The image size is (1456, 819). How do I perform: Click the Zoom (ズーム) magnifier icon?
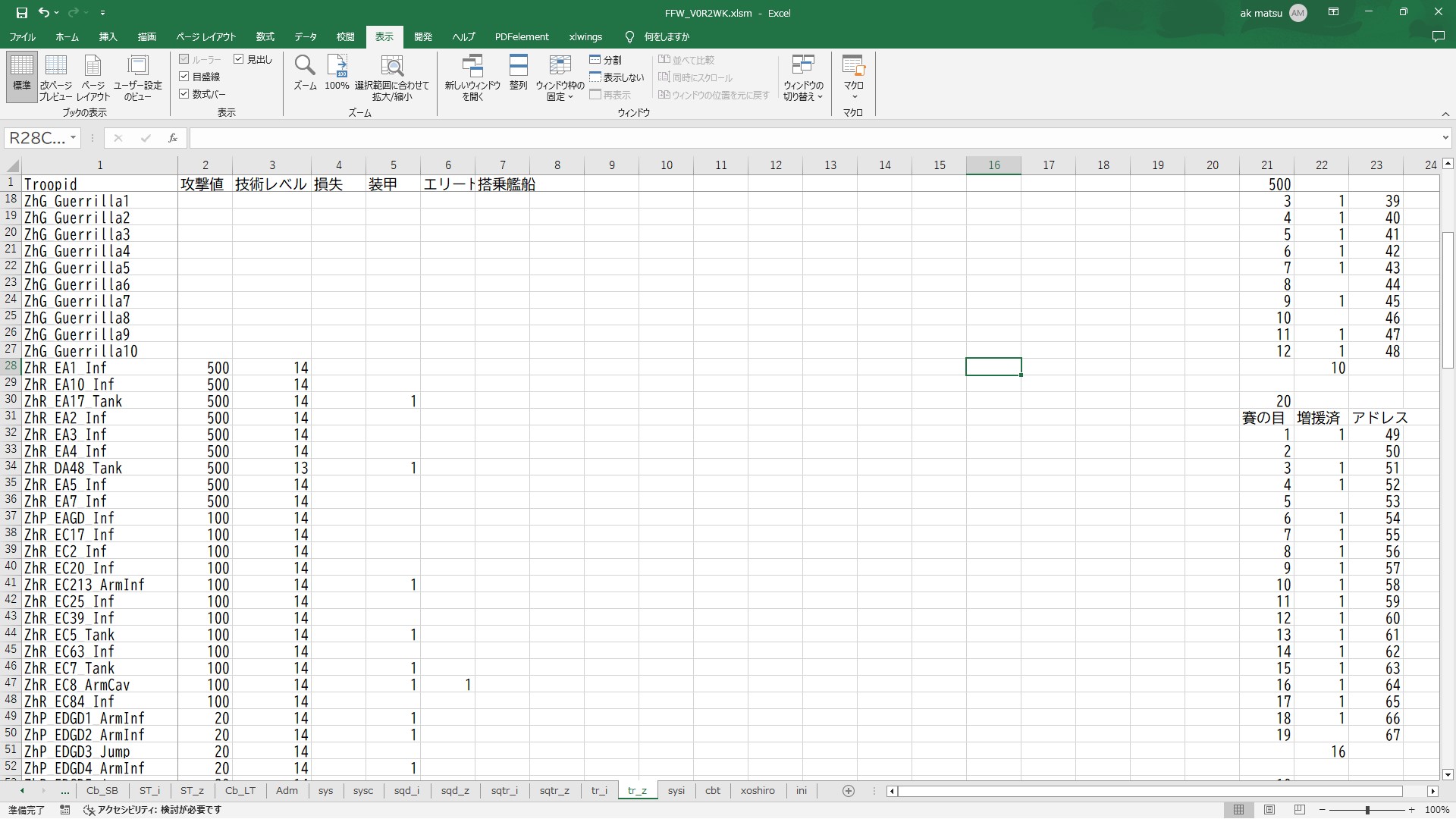click(305, 67)
